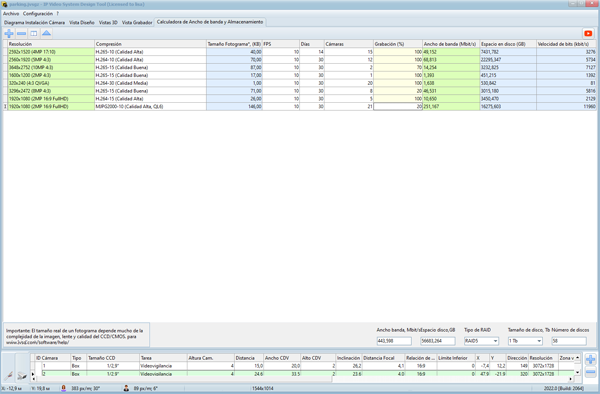This screenshot has width=600, height=394.
Task: Switch to the Vista Diseño tab
Action: (x=82, y=23)
